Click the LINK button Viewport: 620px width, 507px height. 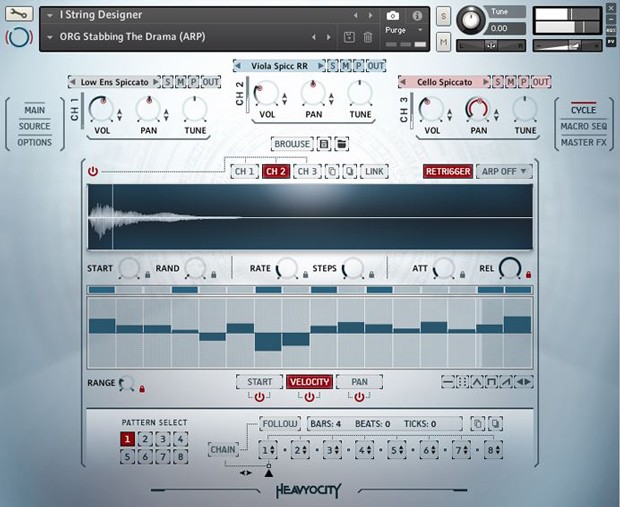click(374, 172)
